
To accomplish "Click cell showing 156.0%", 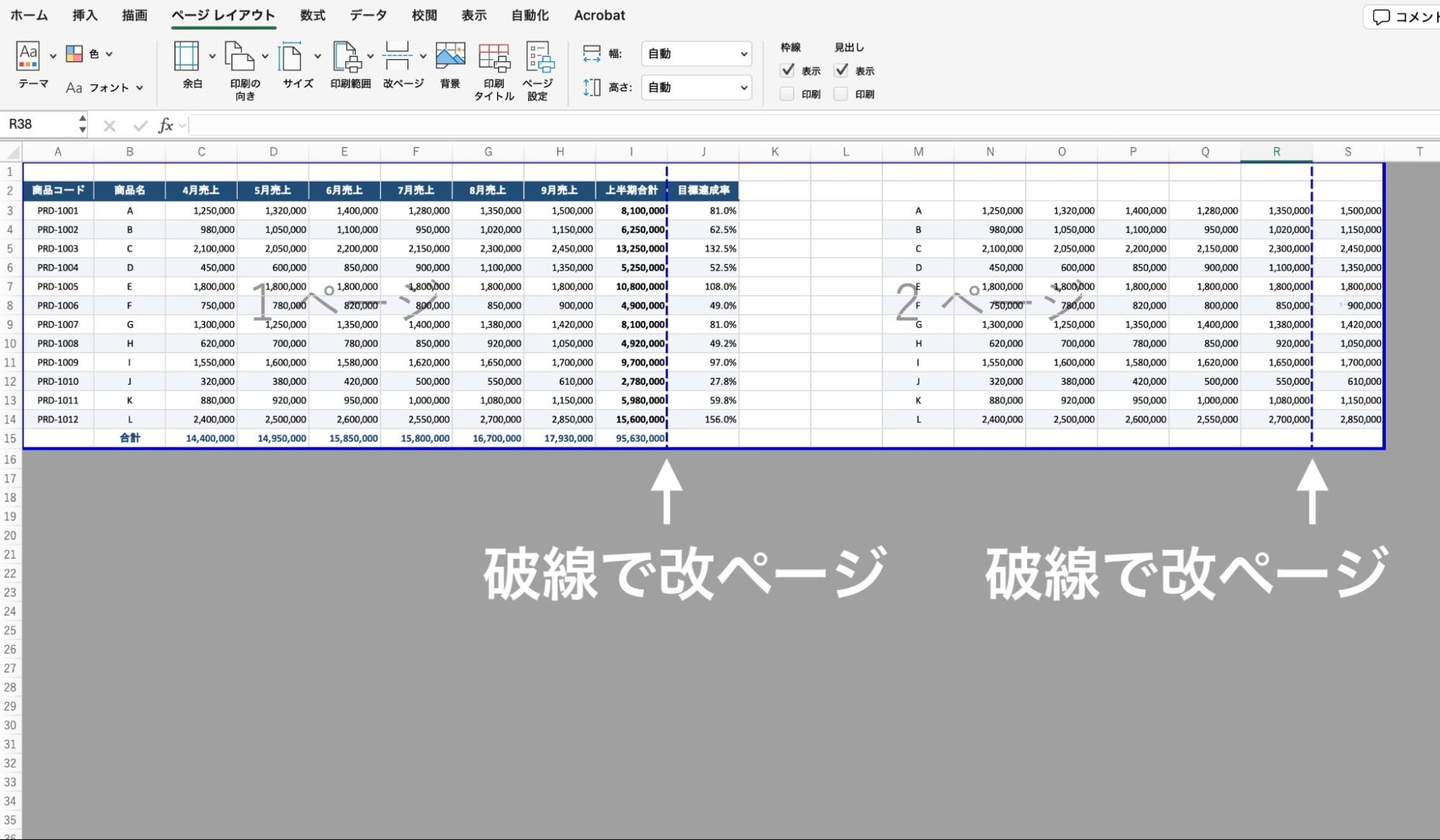I will [704, 419].
